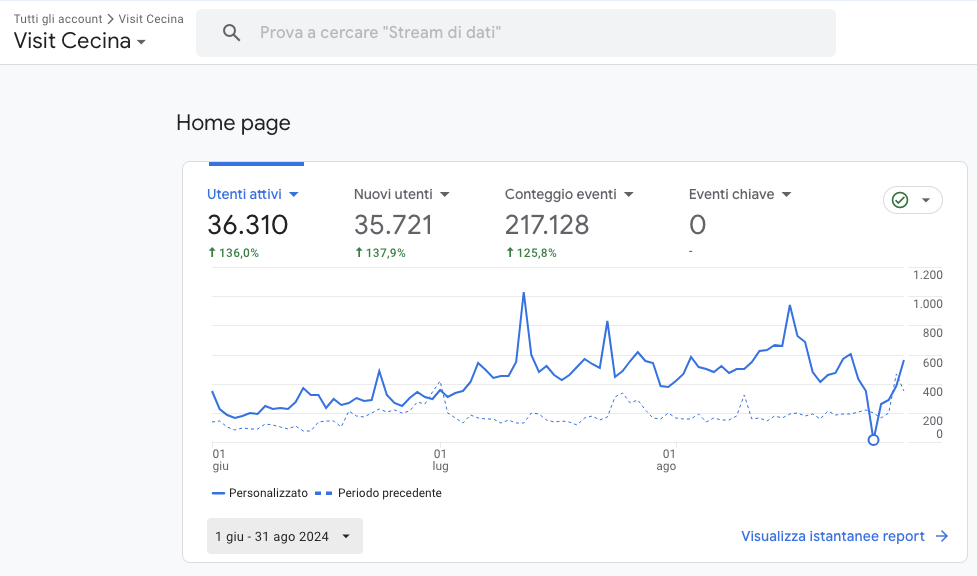Open the date range 1 giu - 31 ago 2024
The width and height of the screenshot is (977, 576).
tap(285, 536)
